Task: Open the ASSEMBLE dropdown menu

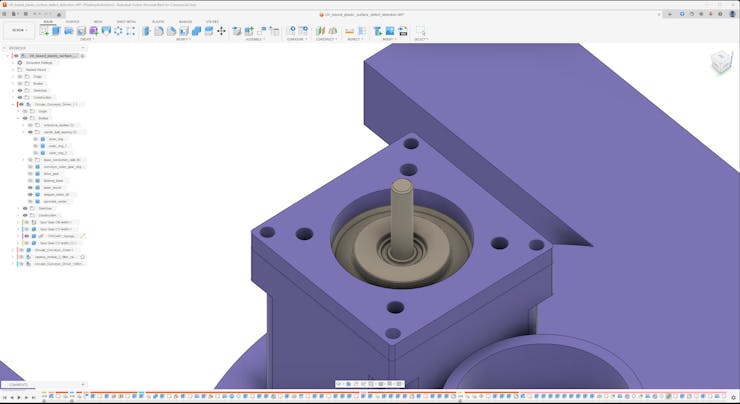Action: (255, 39)
